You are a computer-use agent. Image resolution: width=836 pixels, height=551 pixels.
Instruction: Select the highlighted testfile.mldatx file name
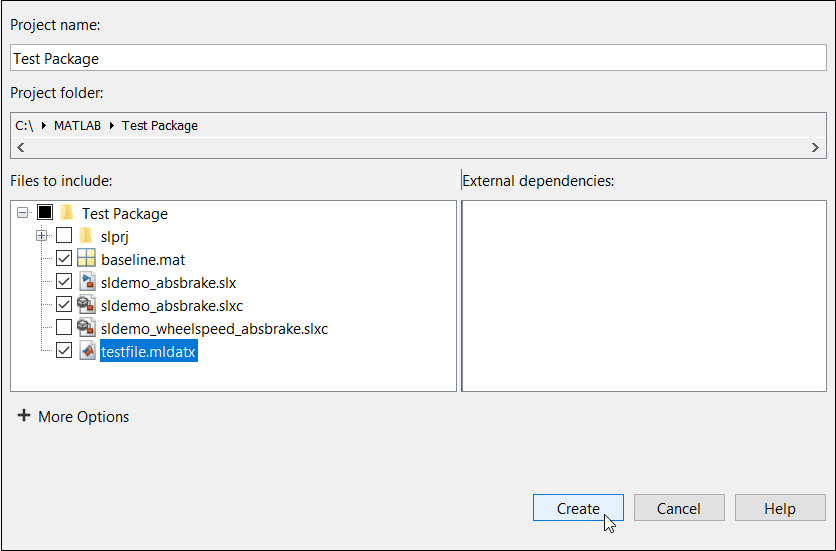(149, 351)
